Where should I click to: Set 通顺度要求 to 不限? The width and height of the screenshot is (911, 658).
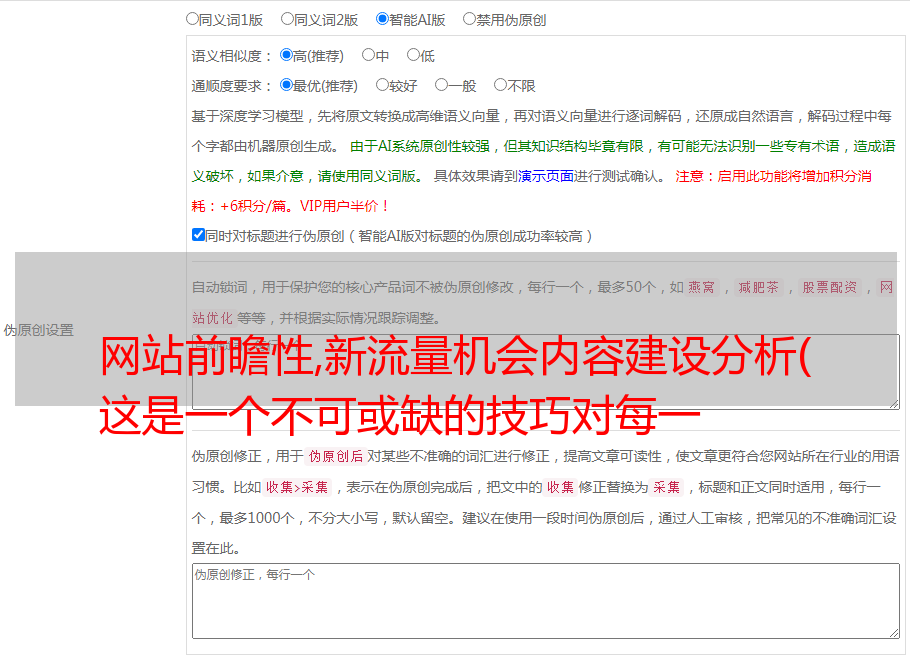[500, 85]
